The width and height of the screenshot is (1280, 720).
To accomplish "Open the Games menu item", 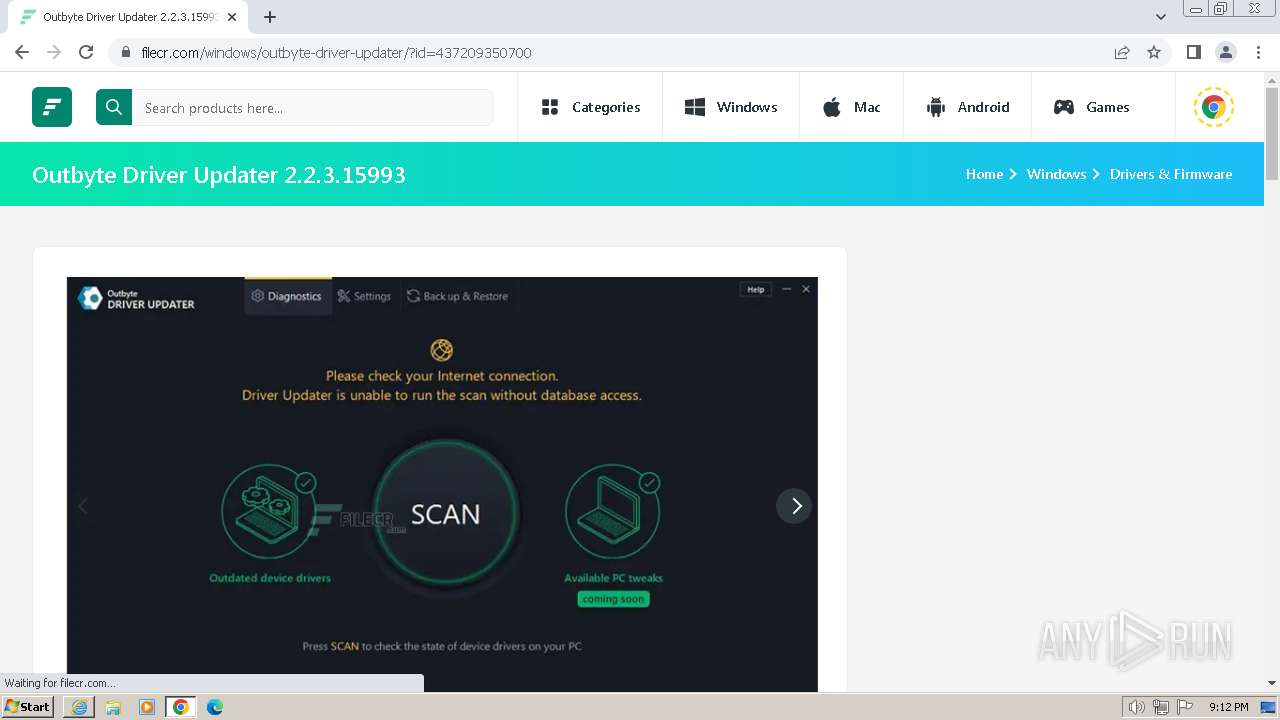I will (1091, 107).
